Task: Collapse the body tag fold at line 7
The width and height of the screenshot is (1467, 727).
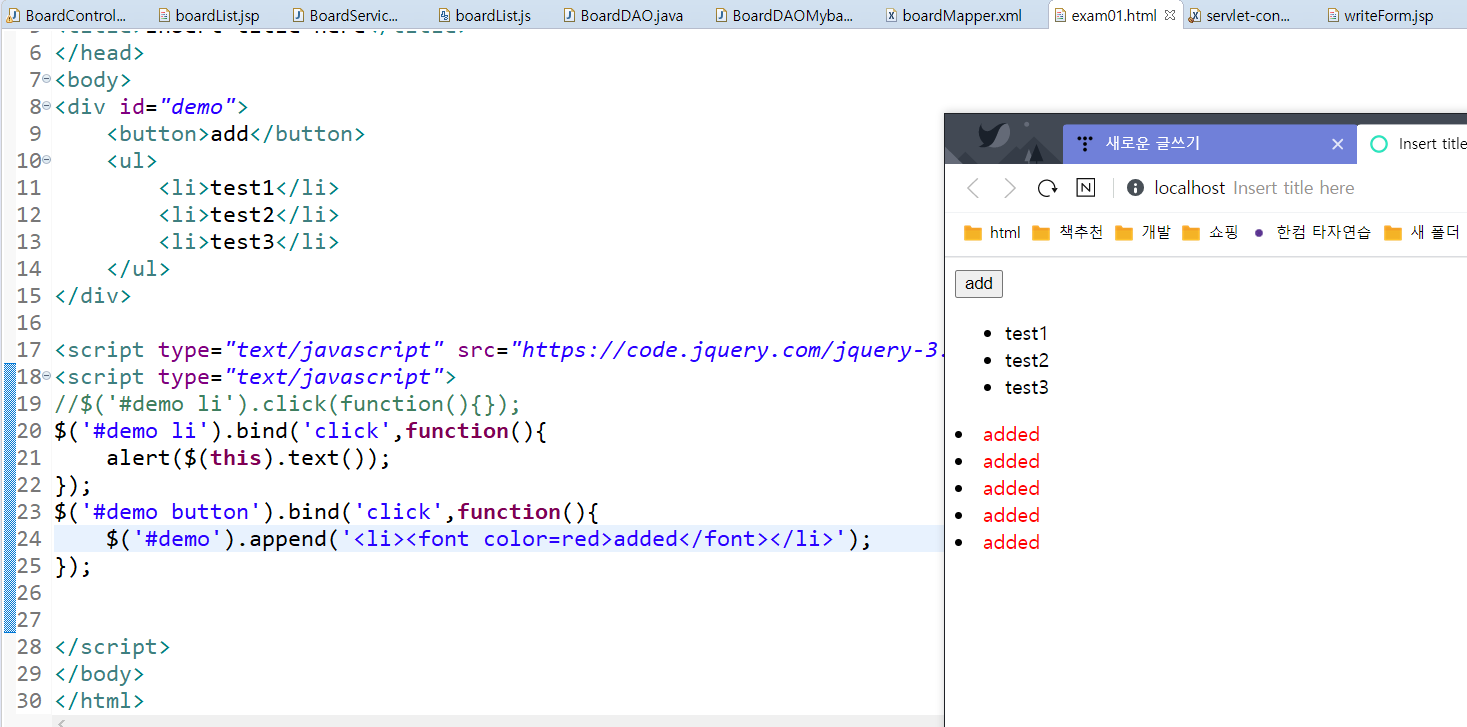Action: [47, 79]
